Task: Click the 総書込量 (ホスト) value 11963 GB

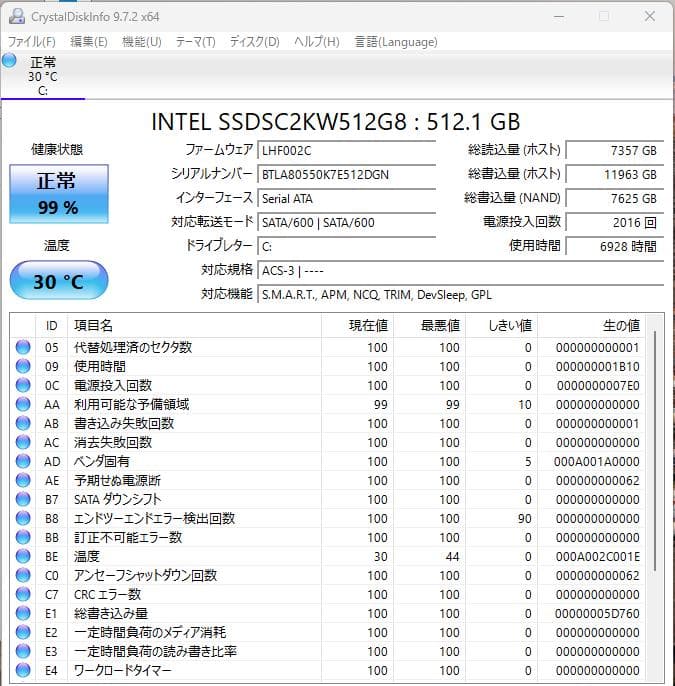Action: (615, 175)
